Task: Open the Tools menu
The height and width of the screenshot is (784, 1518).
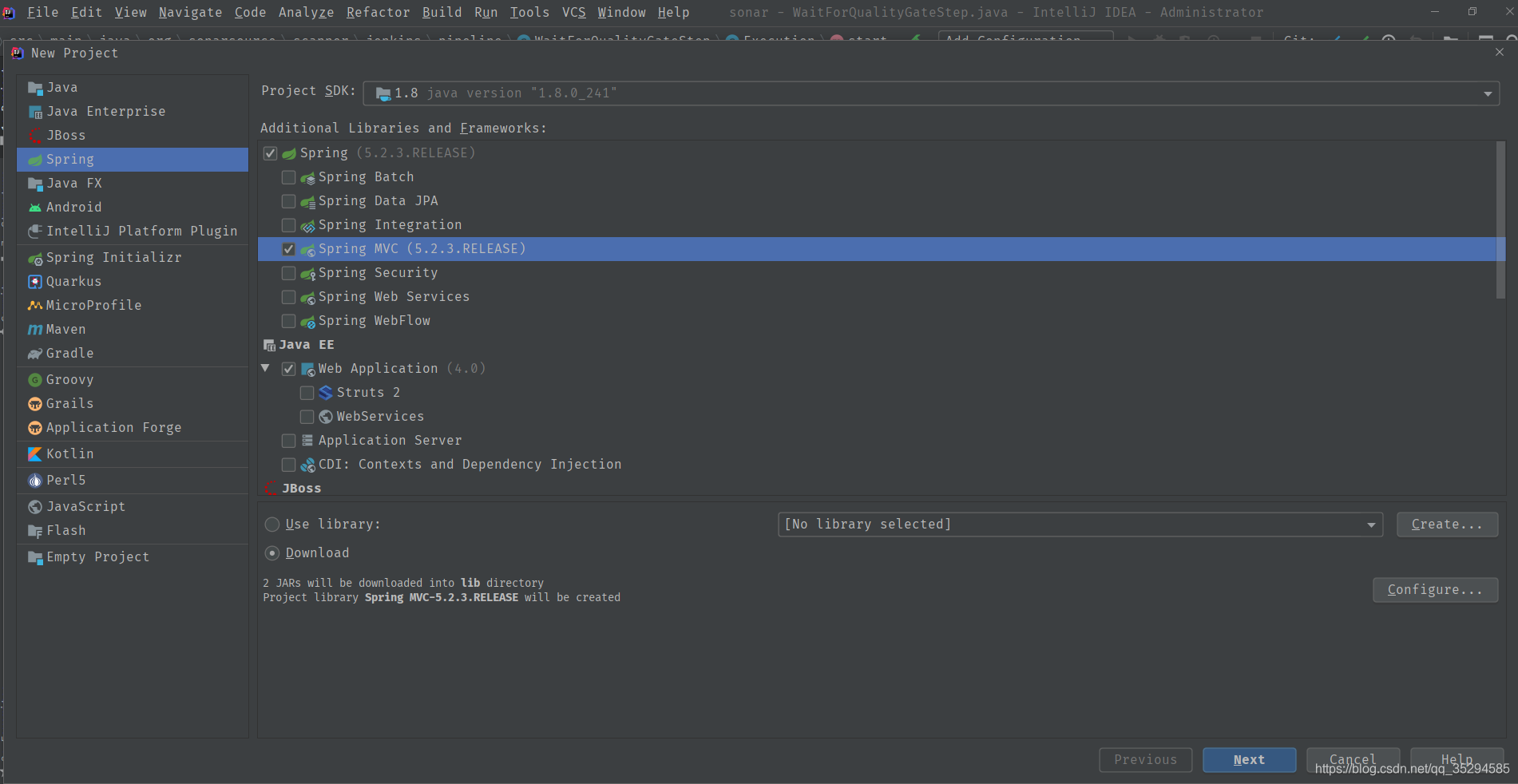Action: (x=529, y=12)
